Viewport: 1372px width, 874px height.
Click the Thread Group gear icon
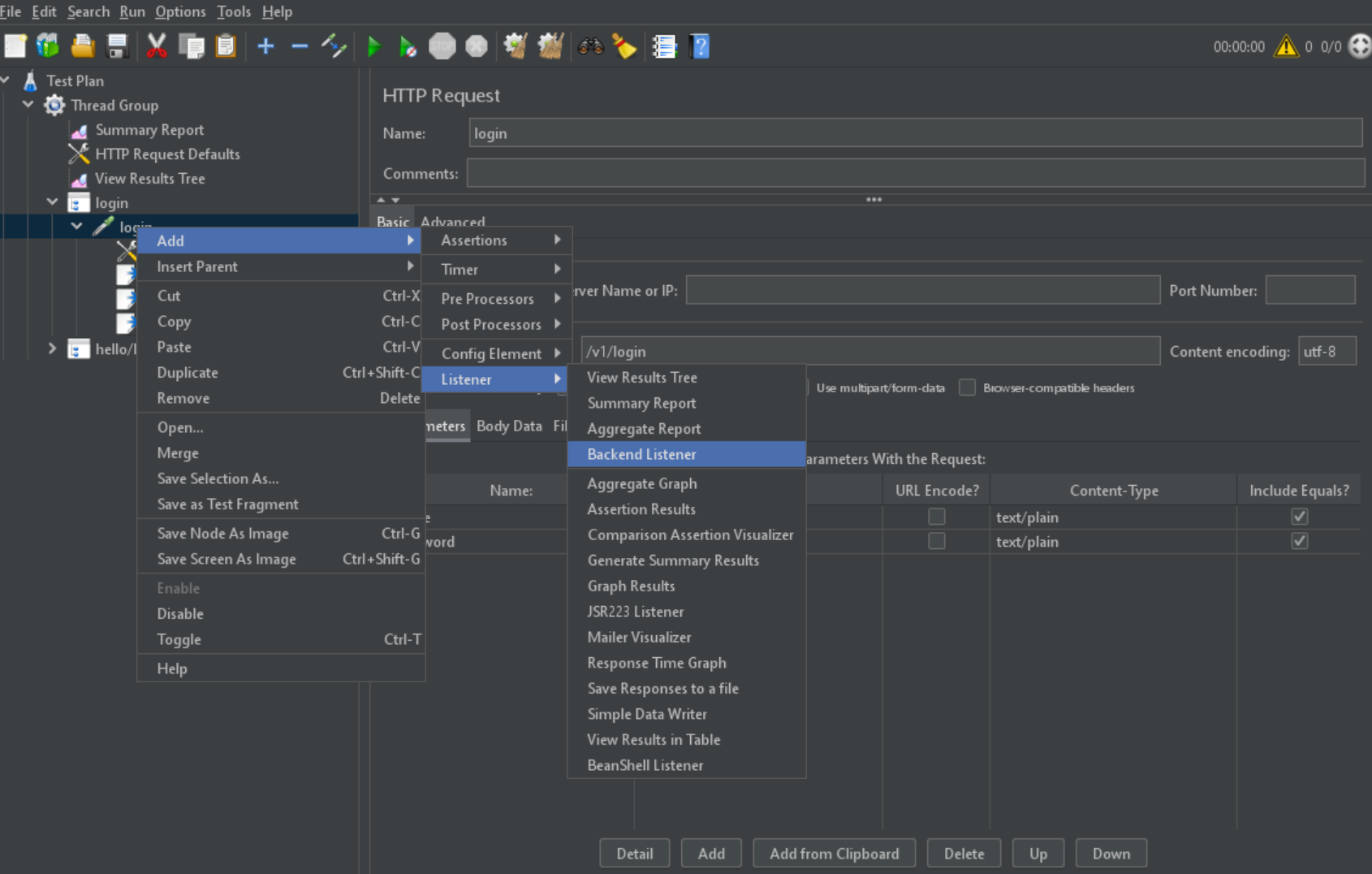pos(54,106)
